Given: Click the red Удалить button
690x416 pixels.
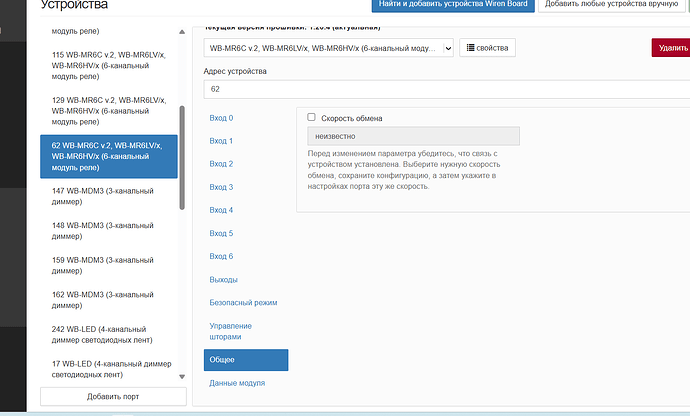Looking at the screenshot, I should tap(672, 48).
